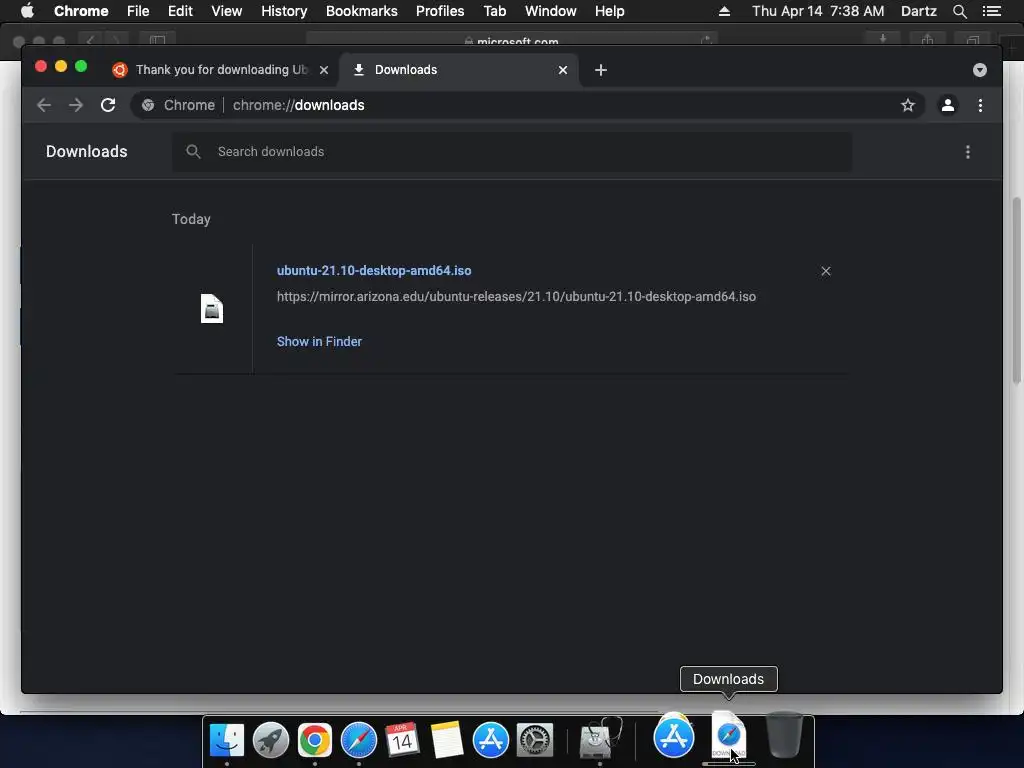The width and height of the screenshot is (1024, 768).
Task: Open the Chrome application menu
Action: [81, 11]
